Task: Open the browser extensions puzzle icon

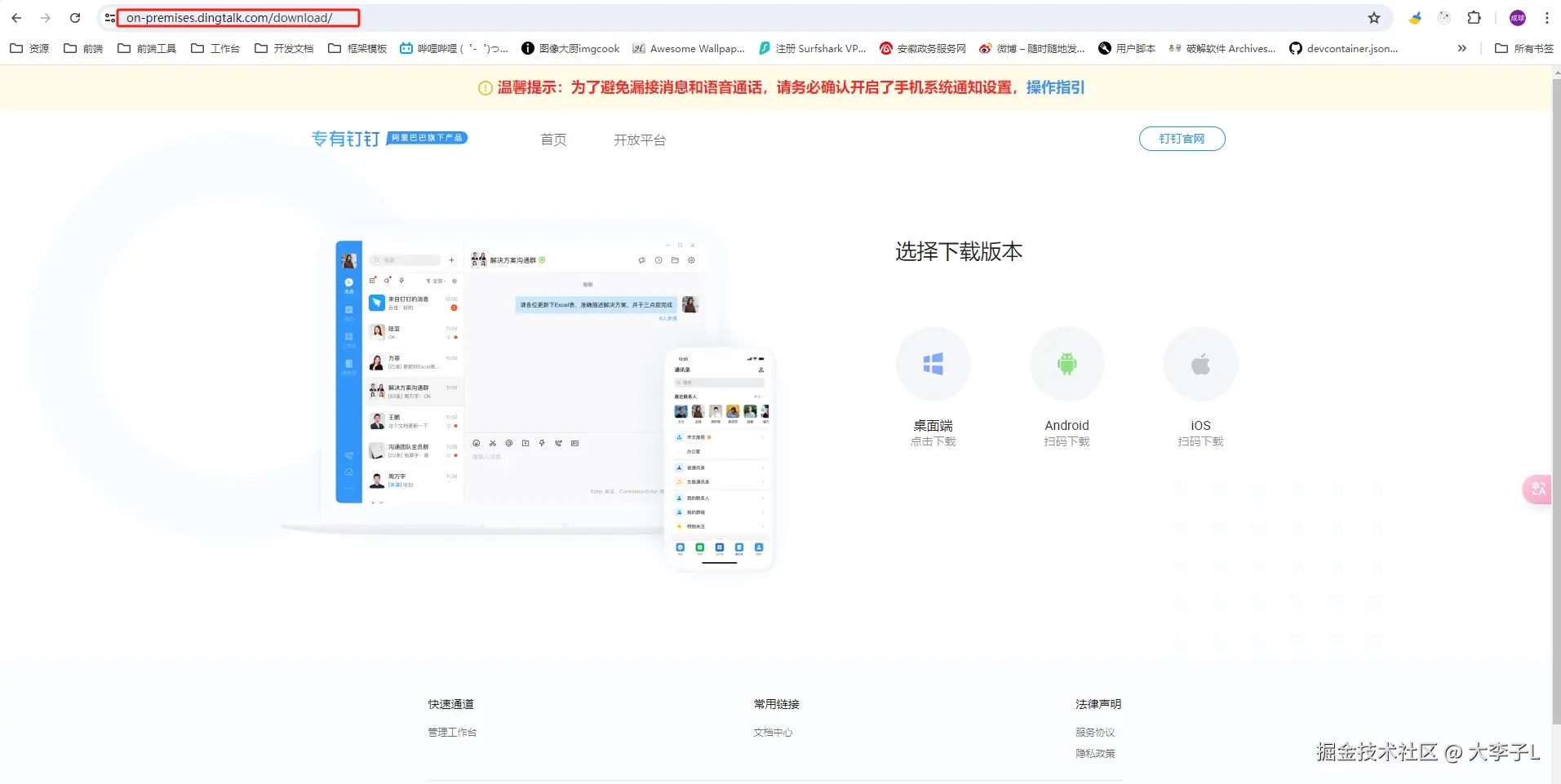Action: [x=1474, y=17]
